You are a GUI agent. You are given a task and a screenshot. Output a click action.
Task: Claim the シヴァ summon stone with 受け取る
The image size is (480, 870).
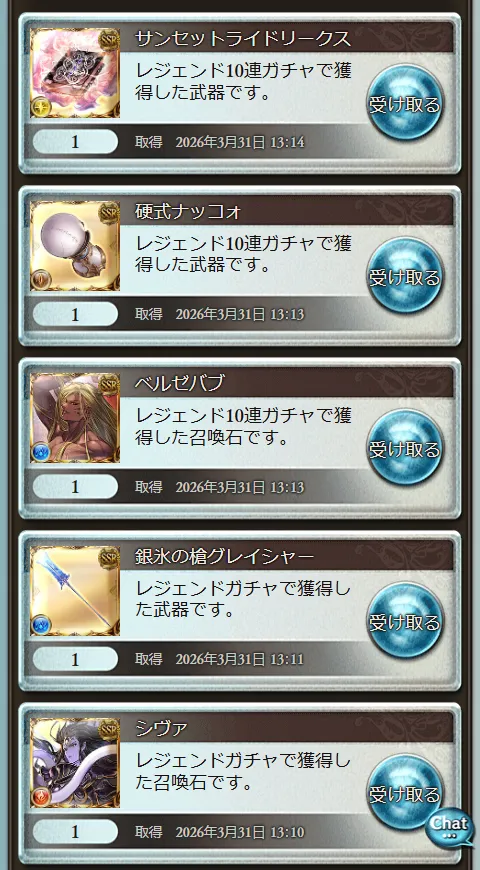(x=405, y=793)
